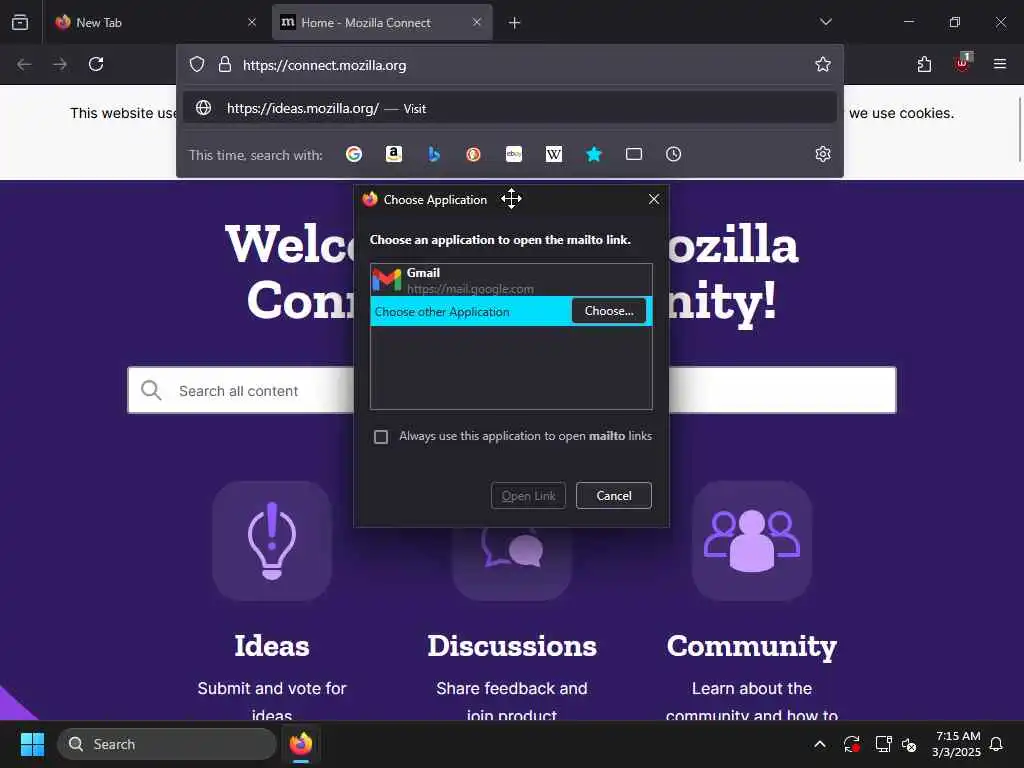Image resolution: width=1024 pixels, height=768 pixels.
Task: Select the Home - Mozilla Connect tab
Action: click(382, 22)
